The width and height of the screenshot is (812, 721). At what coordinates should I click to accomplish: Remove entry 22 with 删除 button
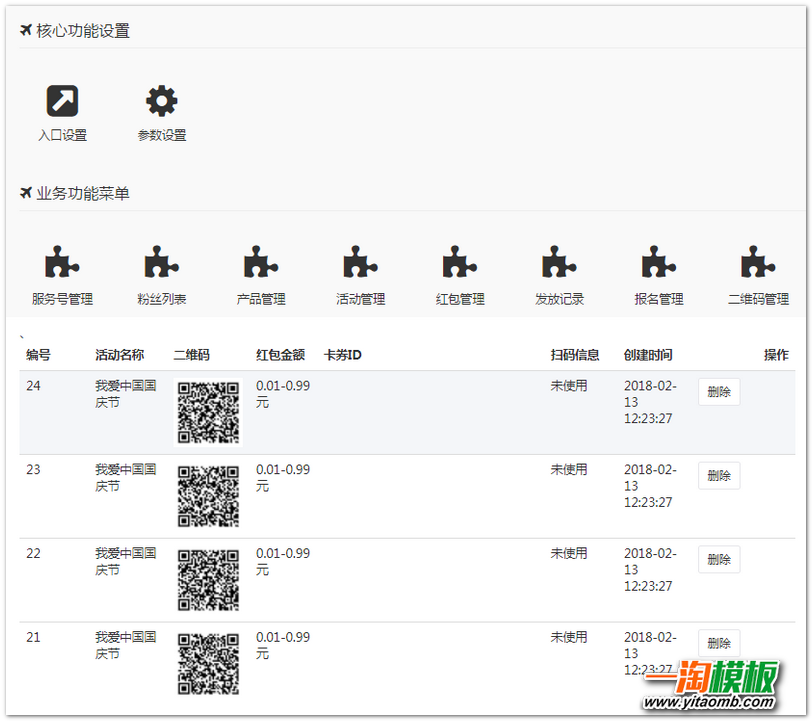pos(719,559)
